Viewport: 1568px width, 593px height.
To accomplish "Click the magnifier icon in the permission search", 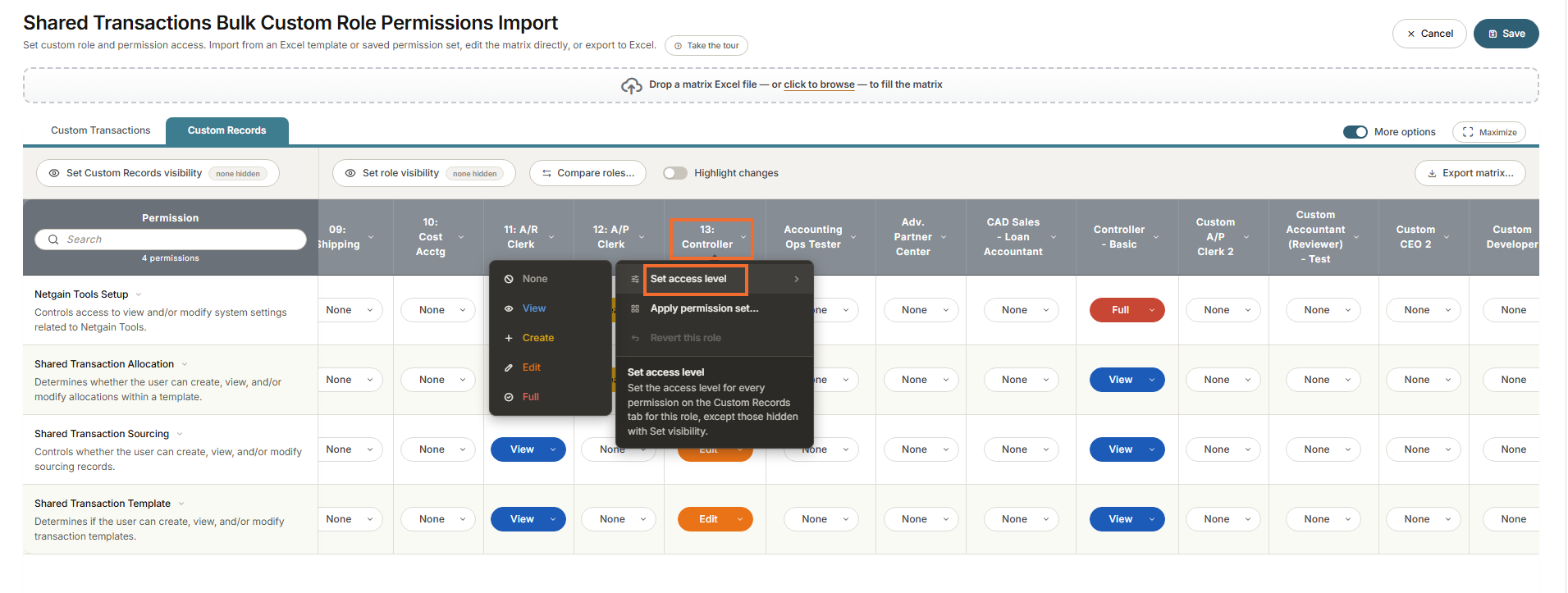I will (53, 239).
